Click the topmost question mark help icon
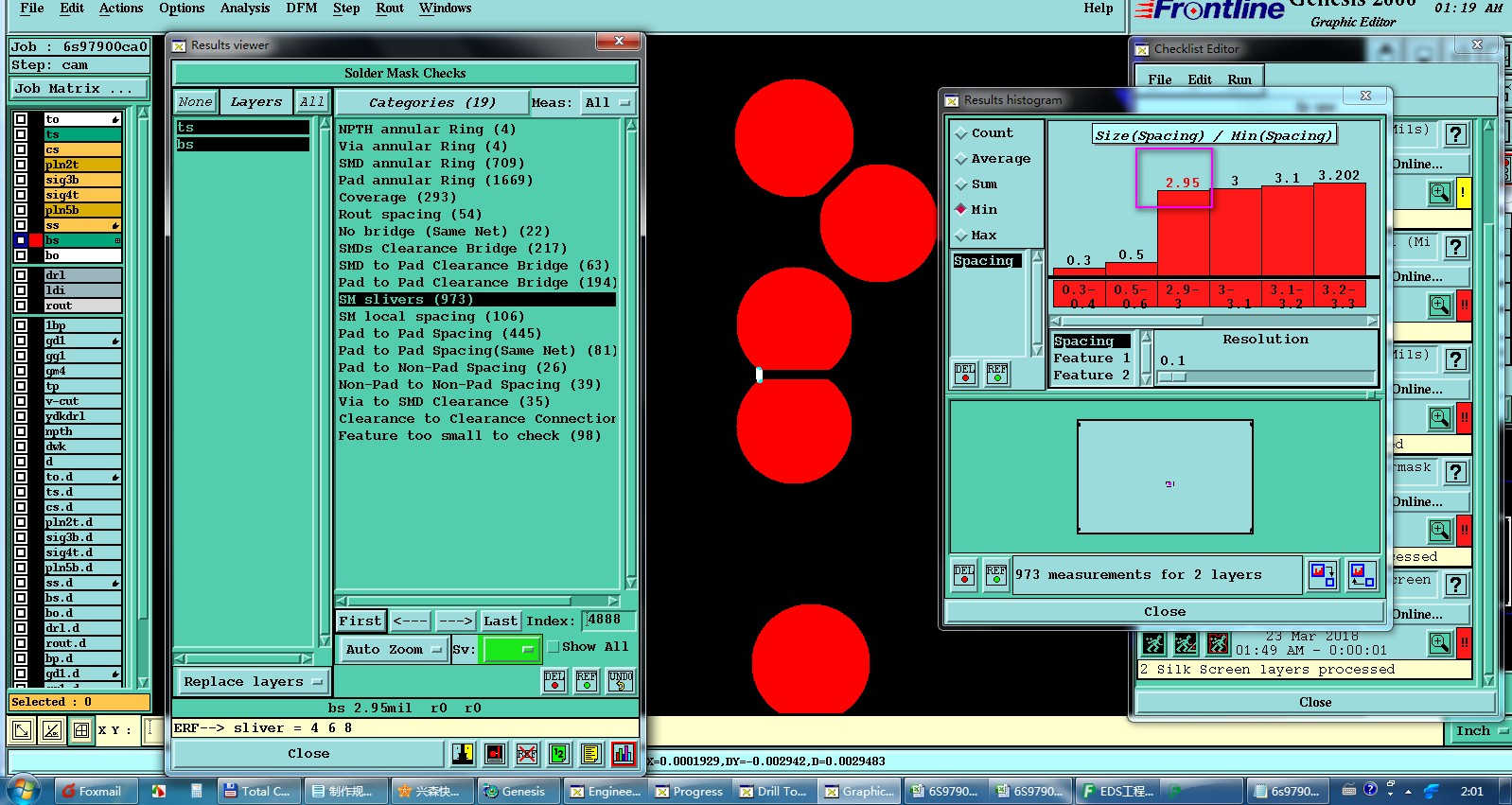The image size is (1512, 805). click(x=1456, y=135)
